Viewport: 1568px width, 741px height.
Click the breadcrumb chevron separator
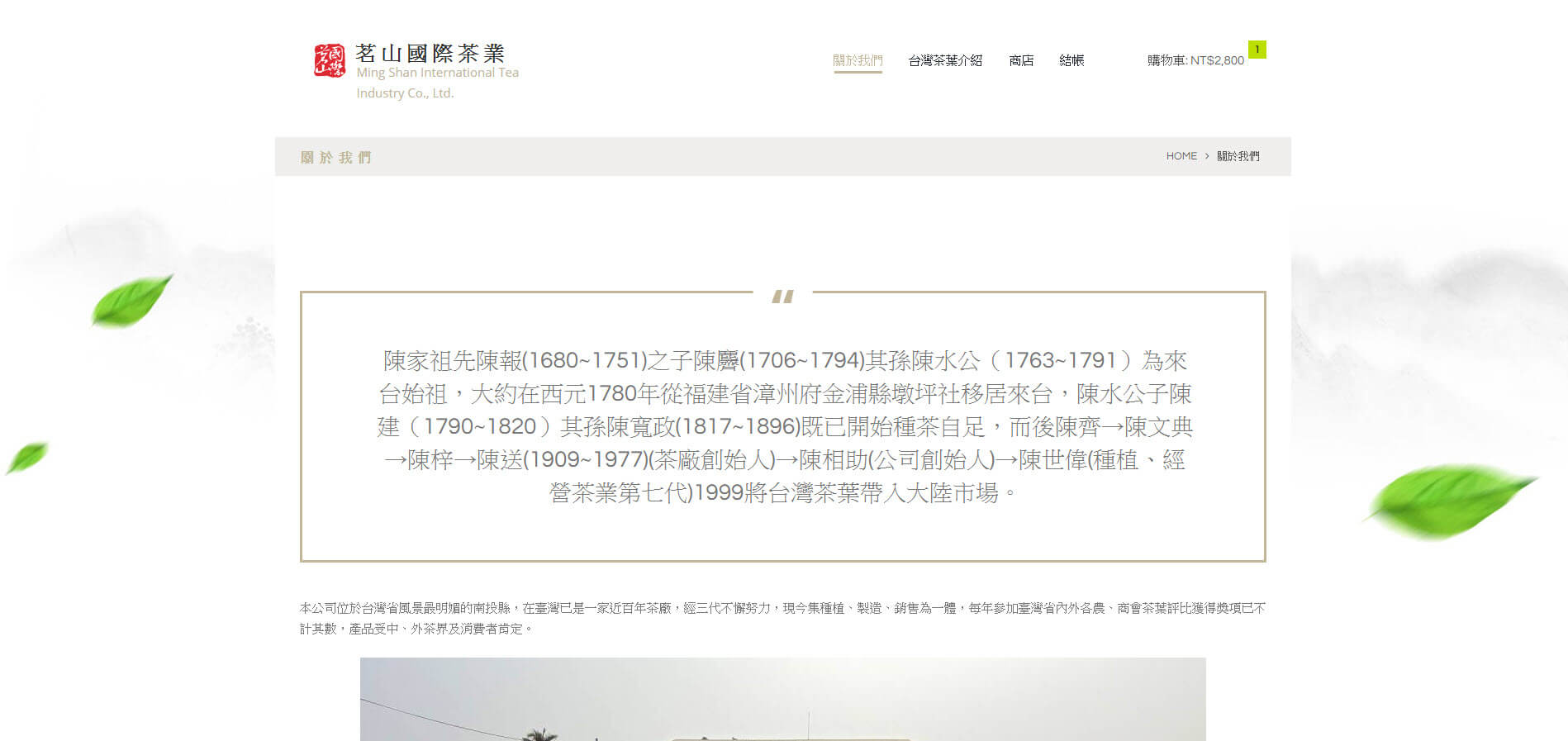click(x=1206, y=156)
